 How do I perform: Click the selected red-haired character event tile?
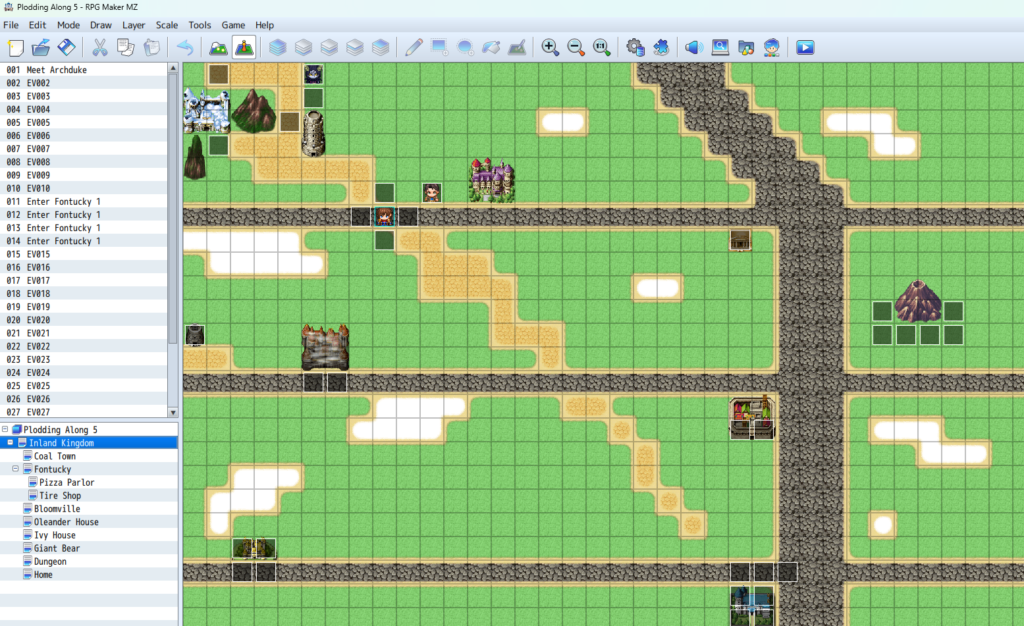[x=384, y=217]
